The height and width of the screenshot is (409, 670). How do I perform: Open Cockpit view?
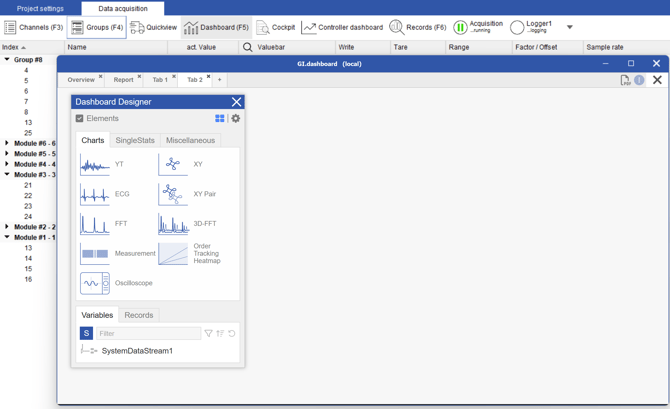276,27
